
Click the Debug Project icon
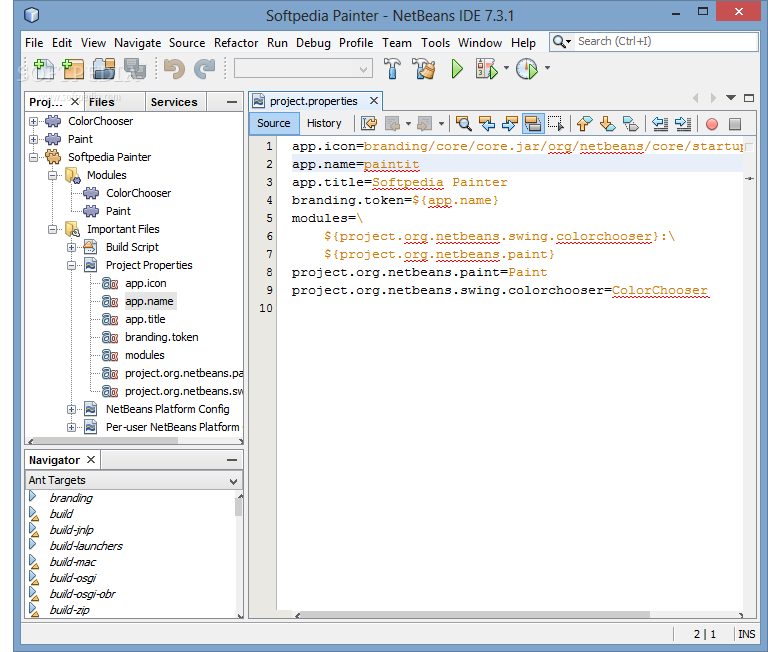(x=486, y=69)
